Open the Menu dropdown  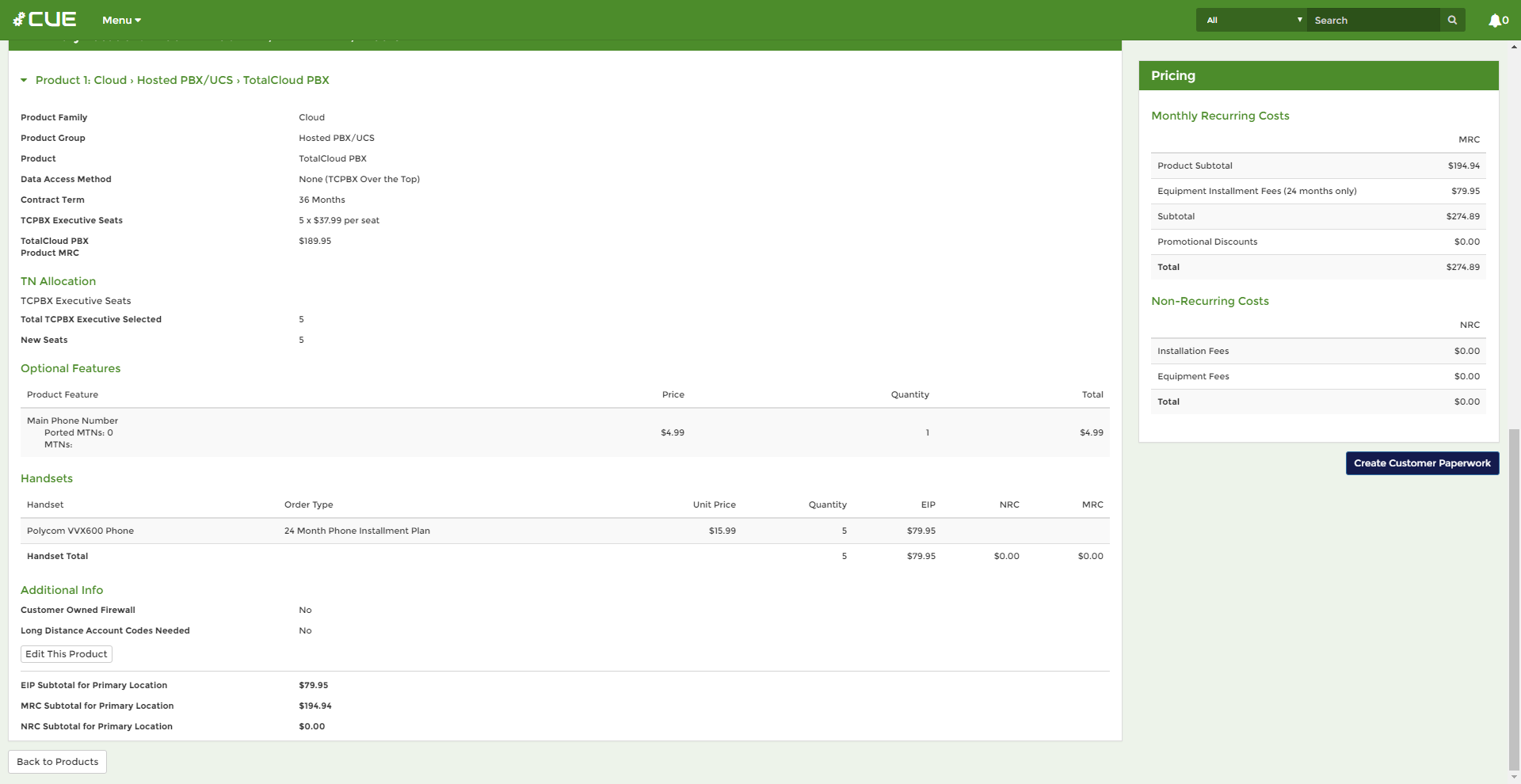click(121, 20)
